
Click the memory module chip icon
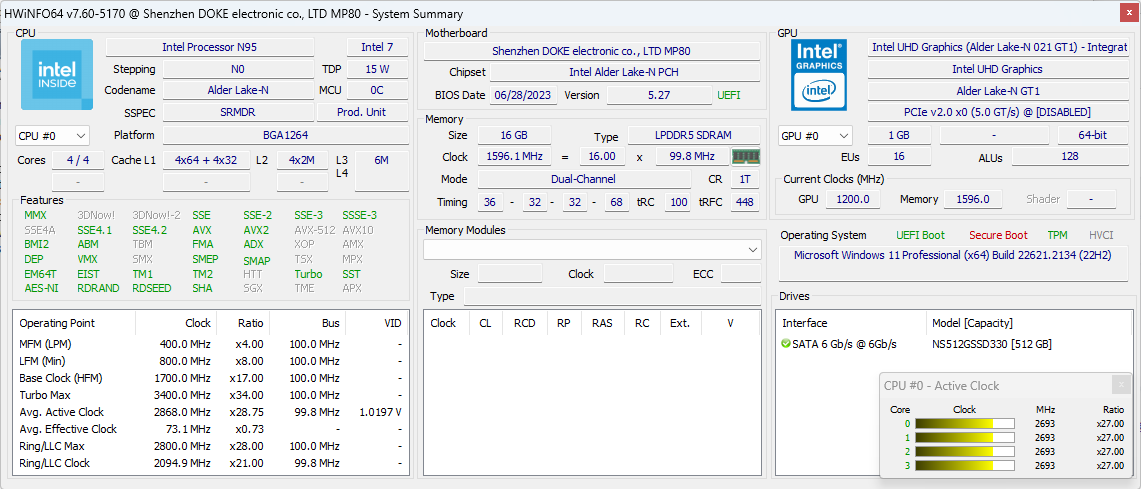(745, 156)
